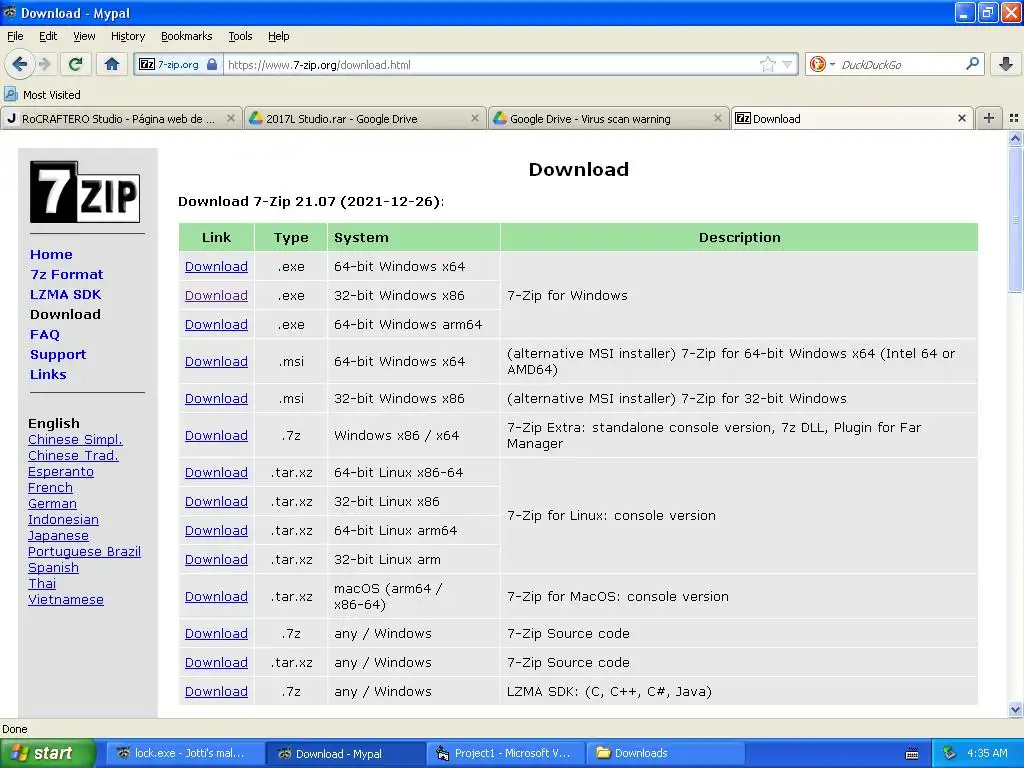
Task: Open the Edit menu
Action: tap(48, 36)
